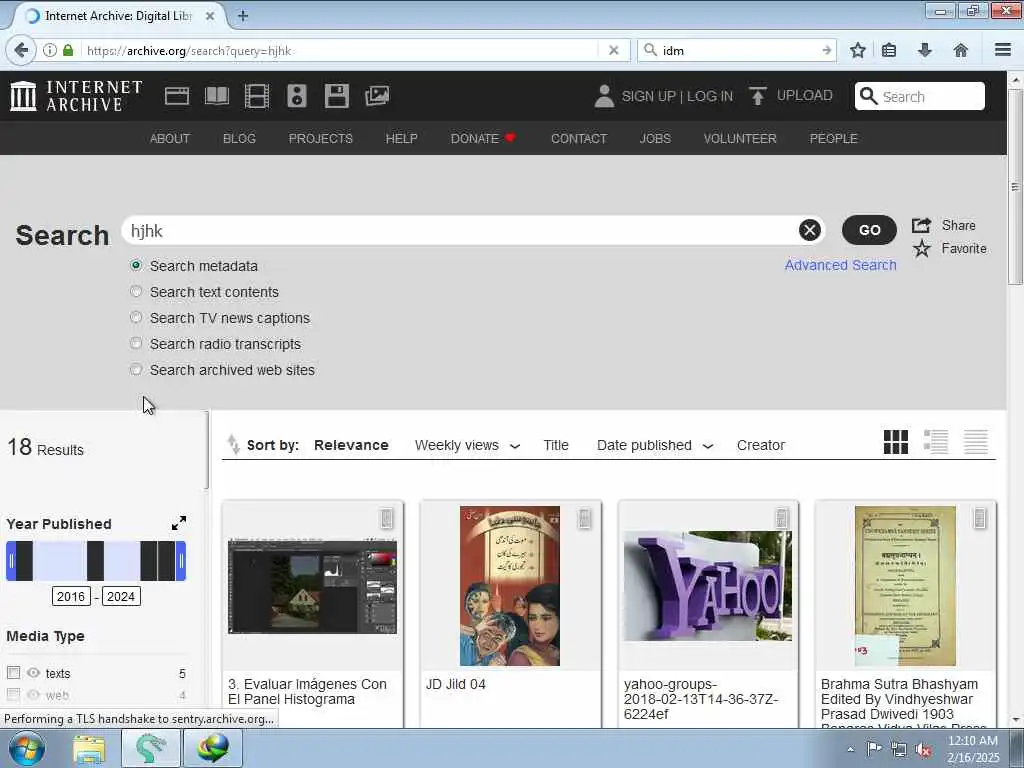This screenshot has height=768, width=1024.
Task: Go back with browser back arrow
Action: [21, 50]
